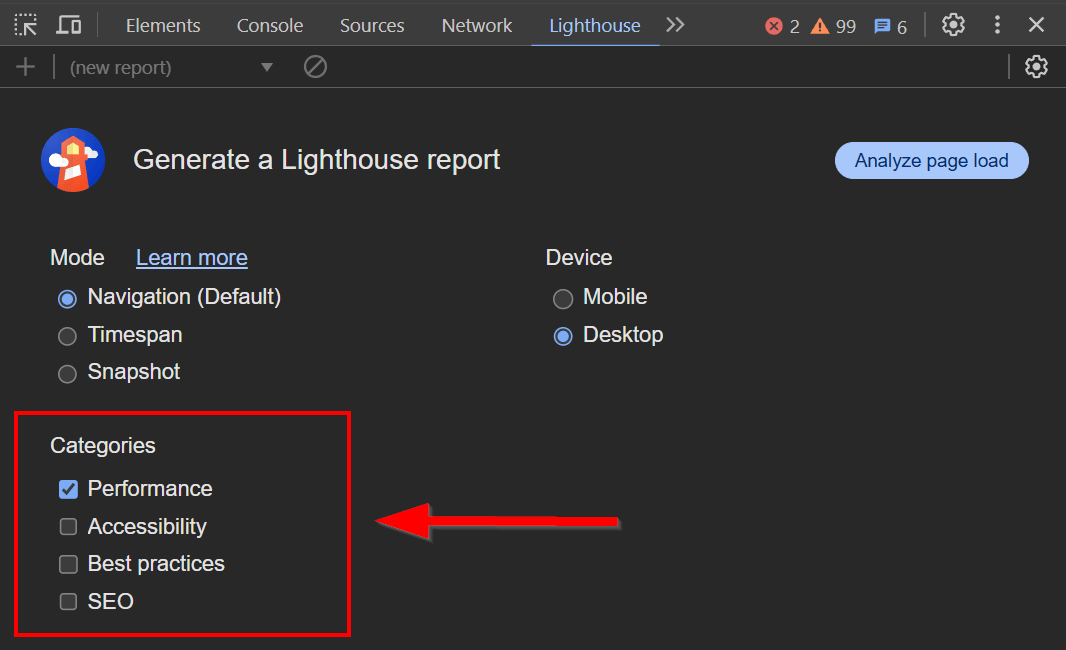Check the SEO category
1066x650 pixels.
(68, 602)
